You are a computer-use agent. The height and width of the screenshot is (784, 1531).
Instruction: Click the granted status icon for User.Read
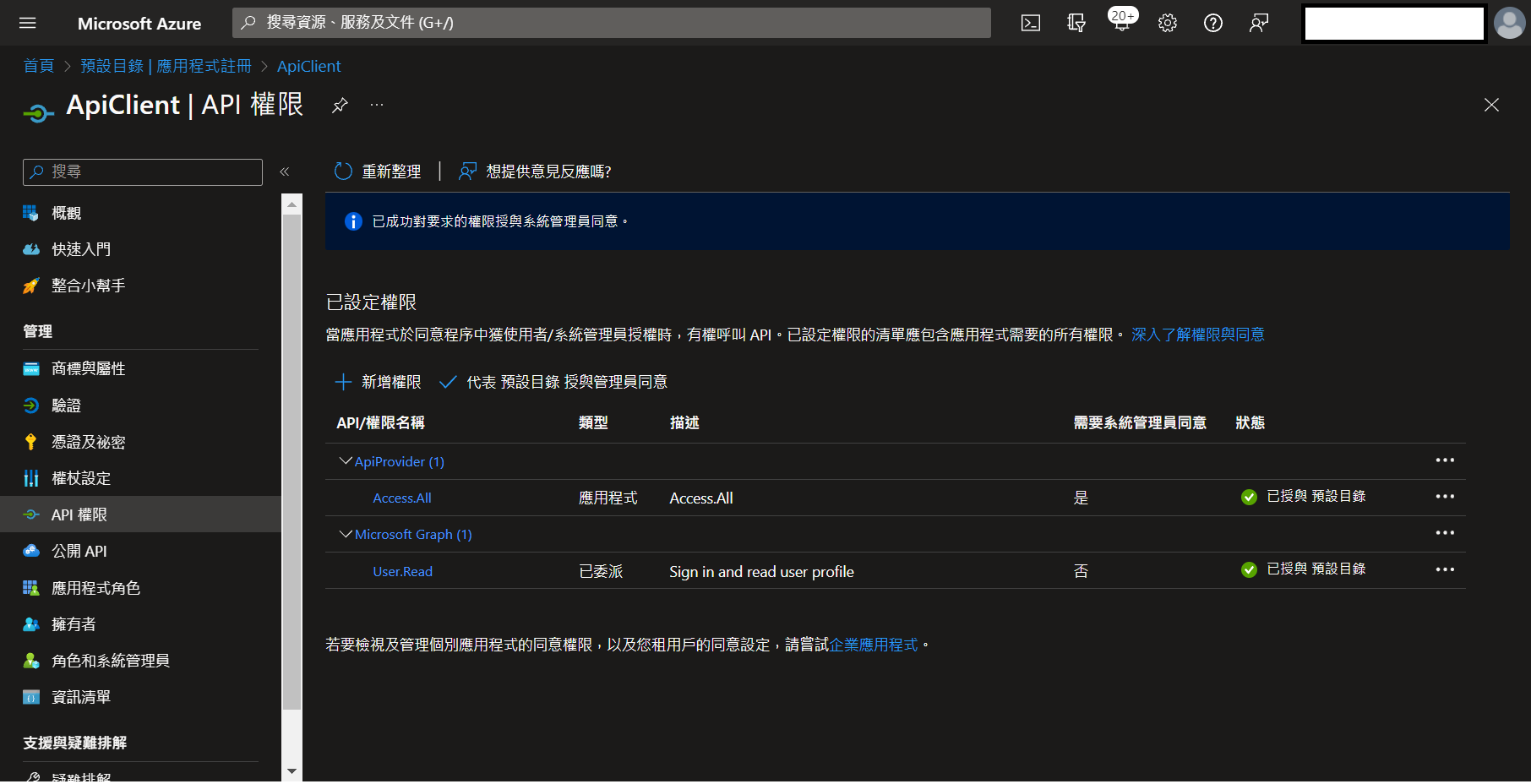pos(1249,569)
